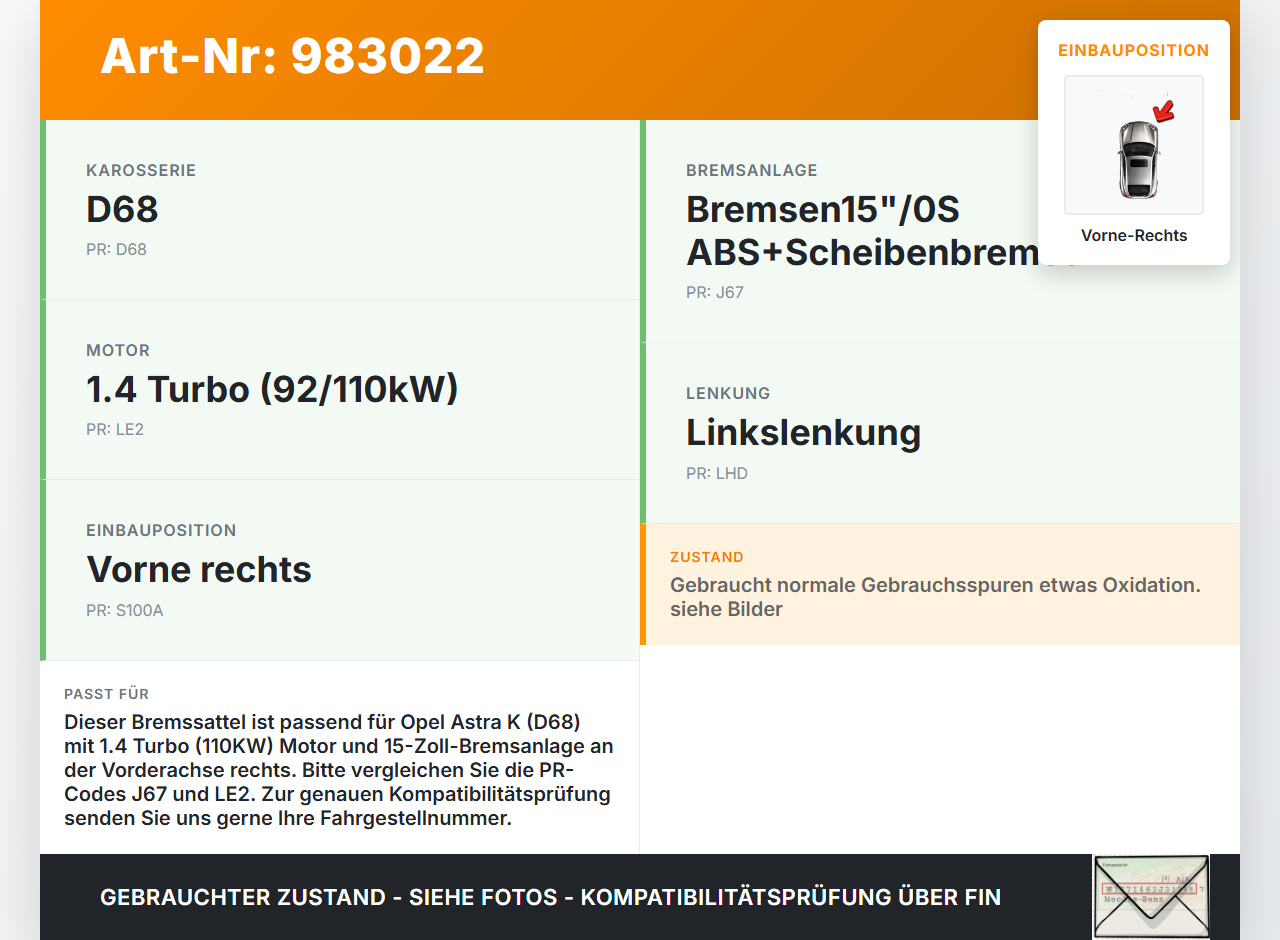Click the highlighted VIN box on the Fahrzeugschein
The width and height of the screenshot is (1280, 940).
point(1150,890)
